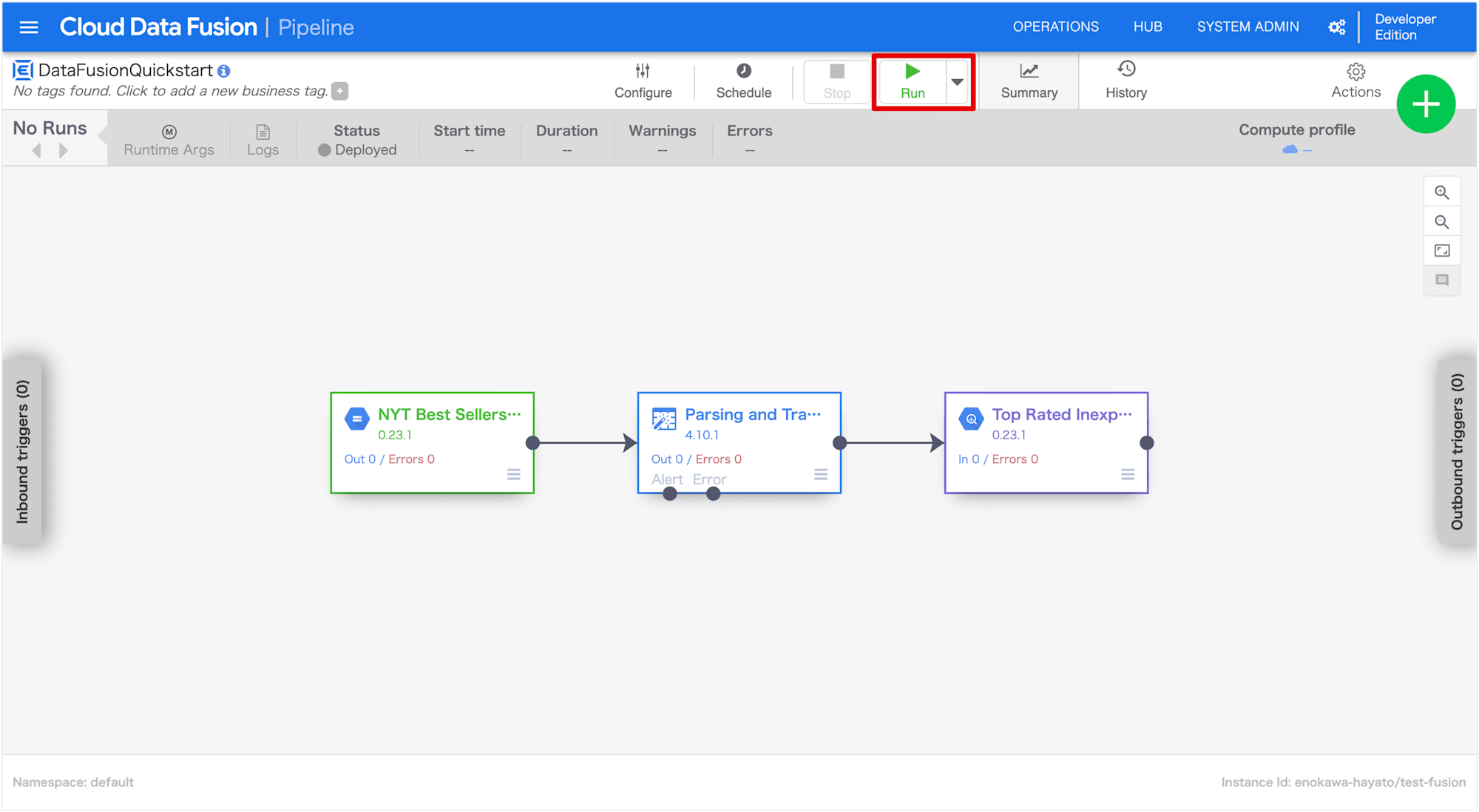The height and width of the screenshot is (812, 1479).
Task: Open the Configure pipeline settings
Action: (643, 81)
